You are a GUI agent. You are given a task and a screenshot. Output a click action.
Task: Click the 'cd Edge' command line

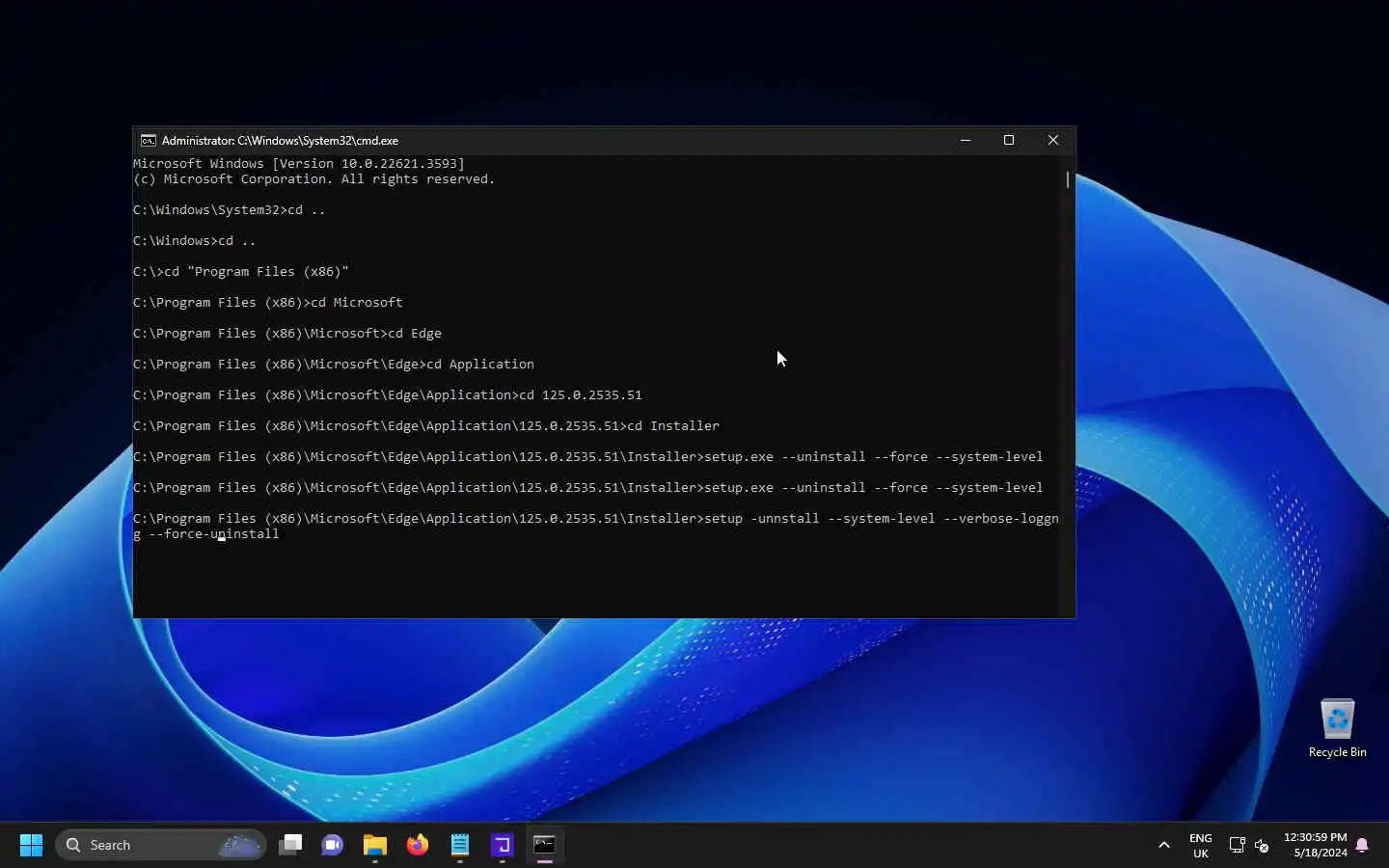pos(287,334)
